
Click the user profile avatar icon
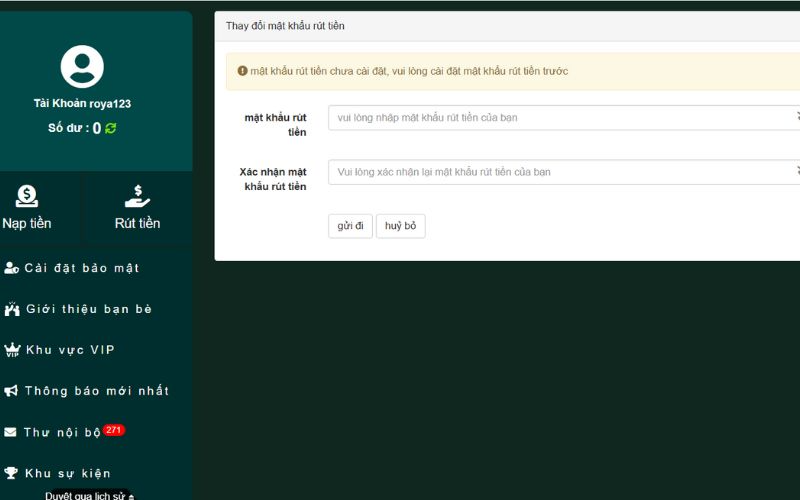82,67
